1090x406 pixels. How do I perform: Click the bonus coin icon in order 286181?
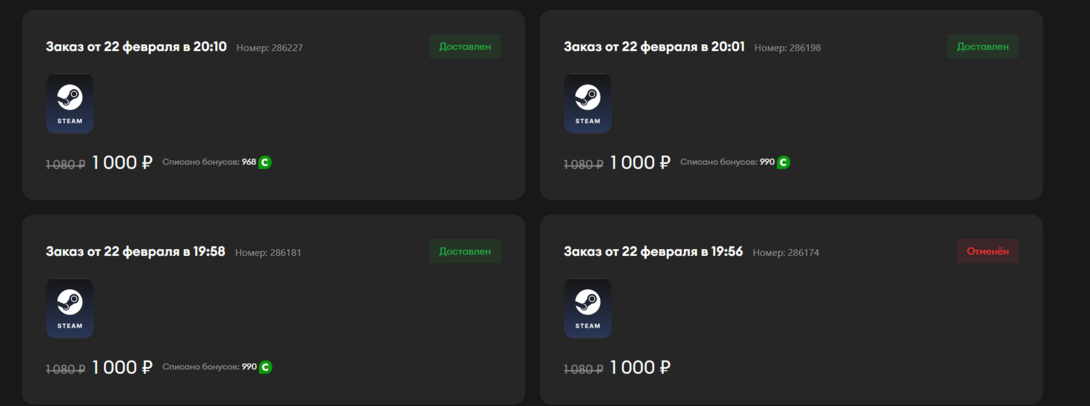coord(265,367)
